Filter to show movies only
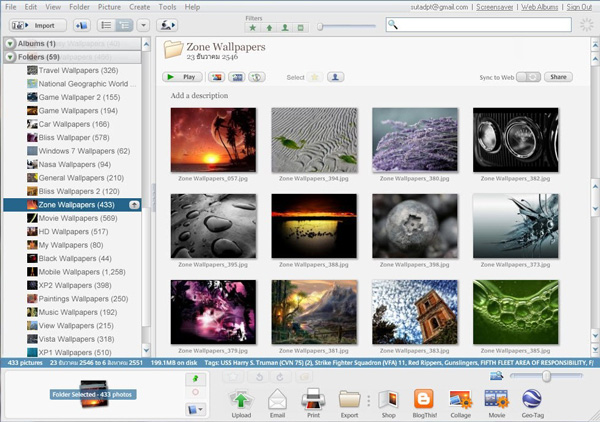The width and height of the screenshot is (600, 422). pos(301,28)
